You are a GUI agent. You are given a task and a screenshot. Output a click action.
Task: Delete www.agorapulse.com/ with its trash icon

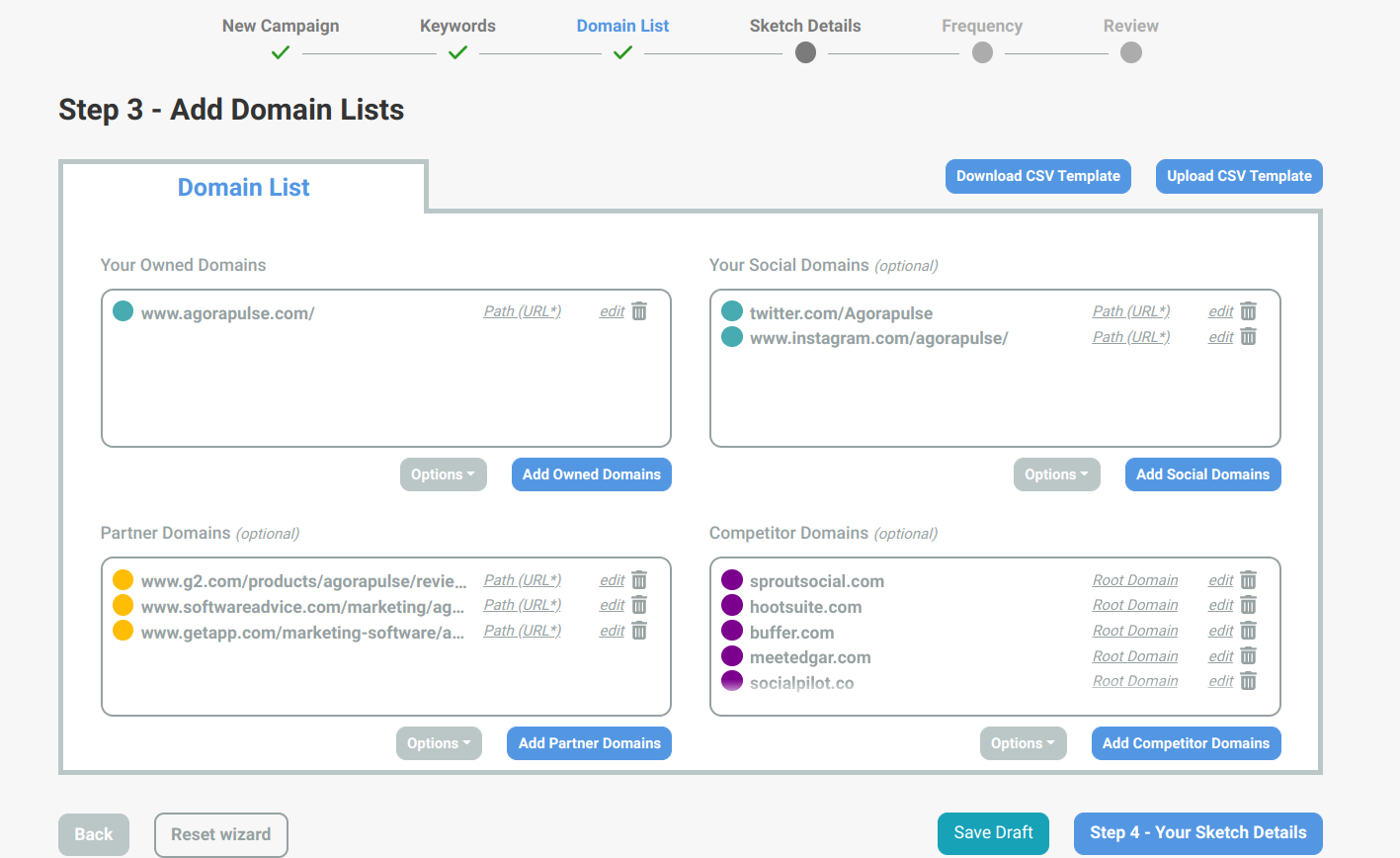(639, 311)
